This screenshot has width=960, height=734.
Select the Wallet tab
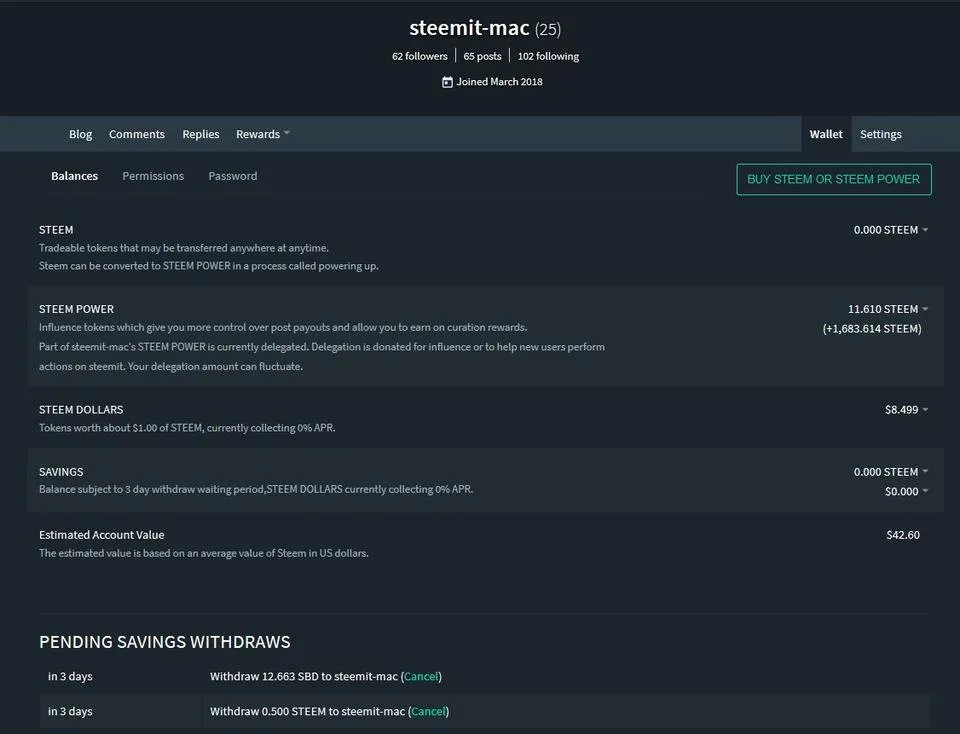(826, 134)
